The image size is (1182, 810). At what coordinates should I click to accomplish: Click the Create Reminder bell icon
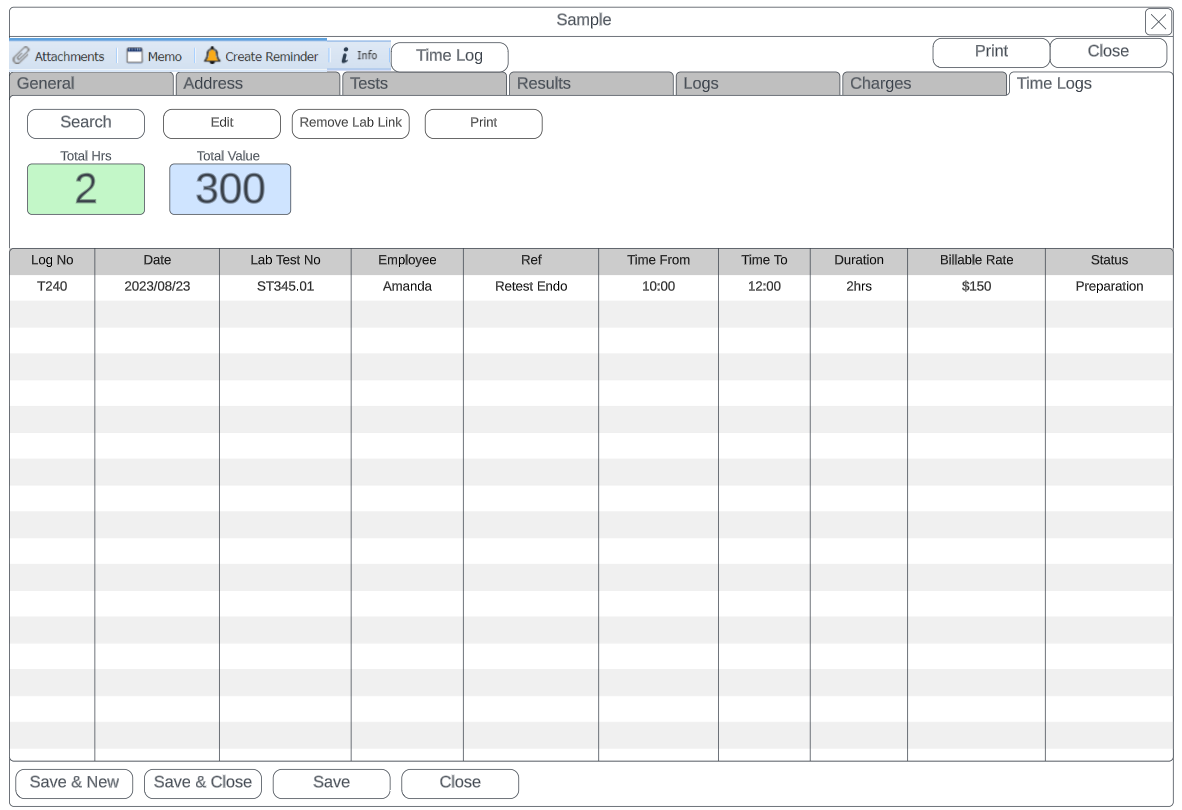point(212,56)
